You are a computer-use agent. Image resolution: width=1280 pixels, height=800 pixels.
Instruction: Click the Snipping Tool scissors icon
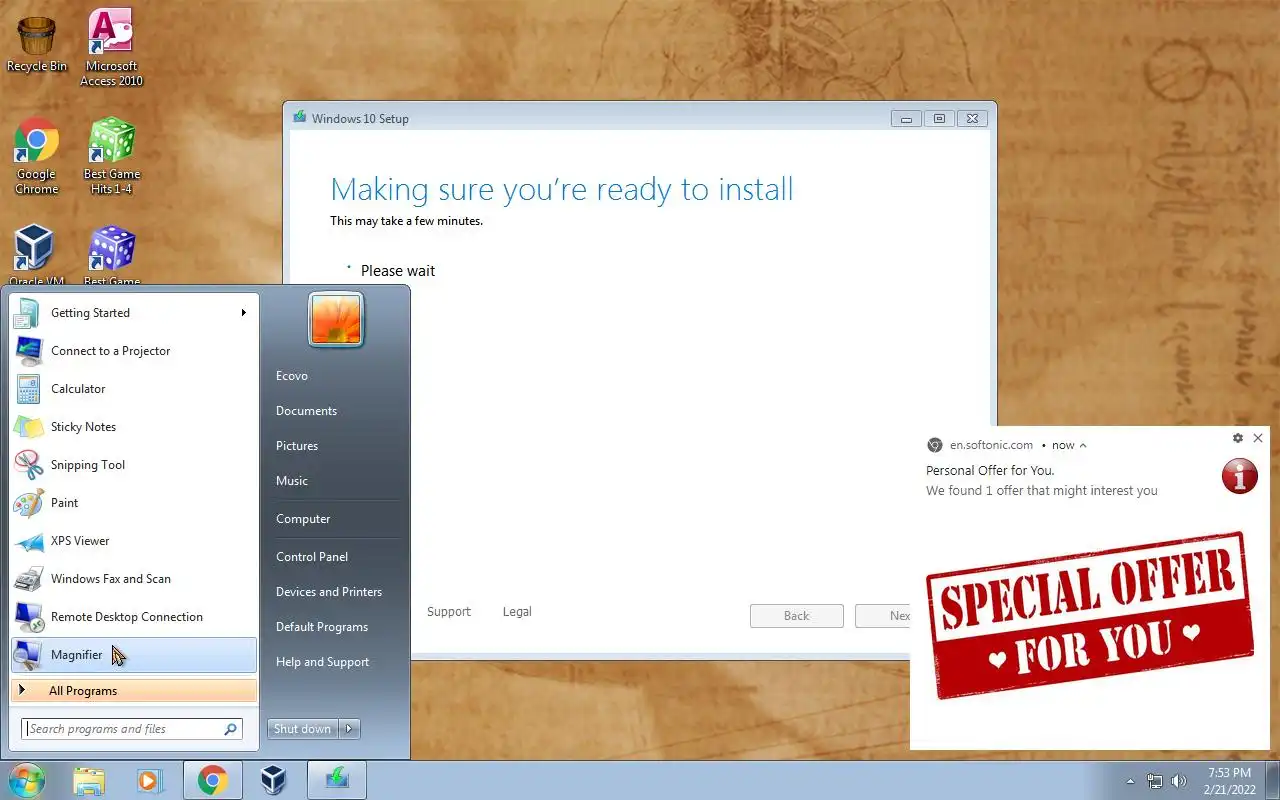[27, 465]
